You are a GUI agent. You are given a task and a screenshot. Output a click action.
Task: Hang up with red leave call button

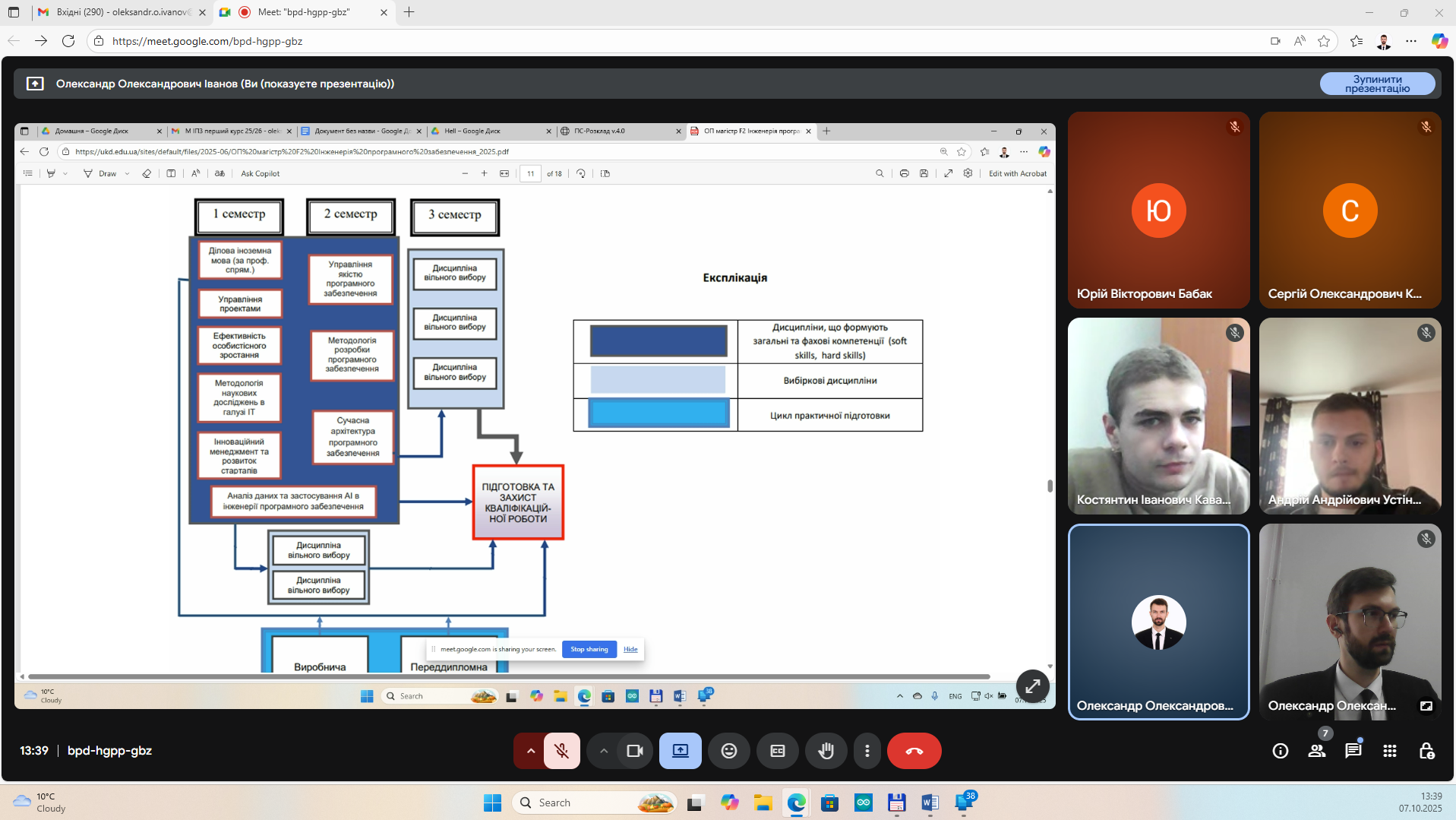(x=914, y=751)
